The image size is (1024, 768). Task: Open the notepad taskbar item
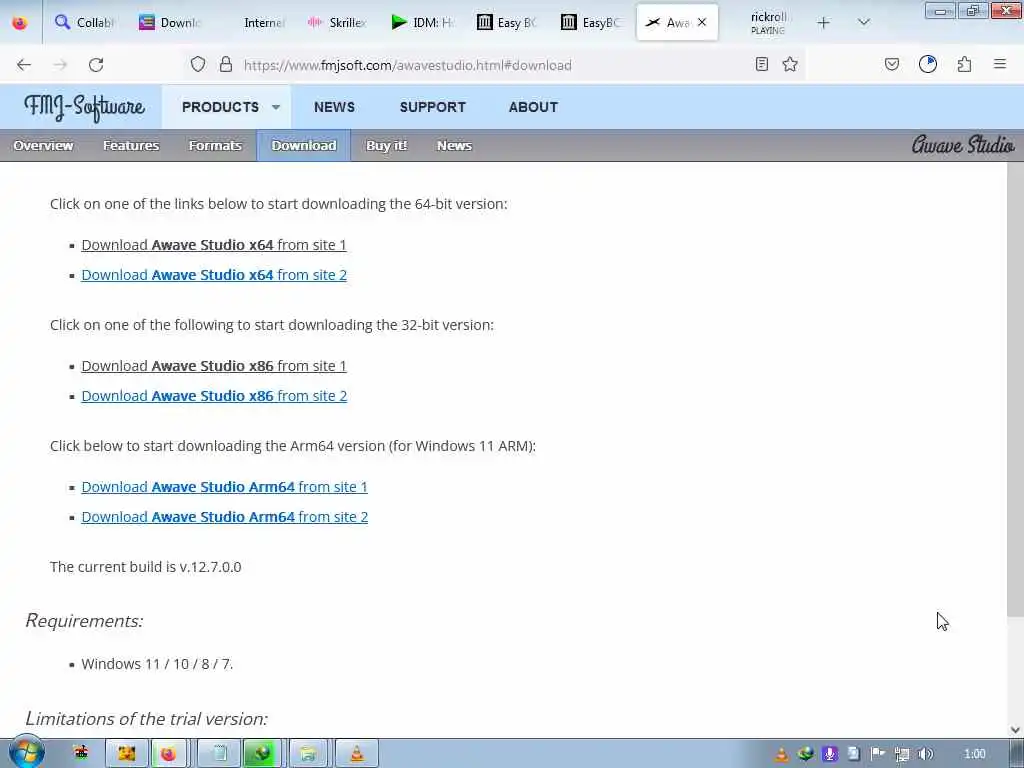(219, 754)
